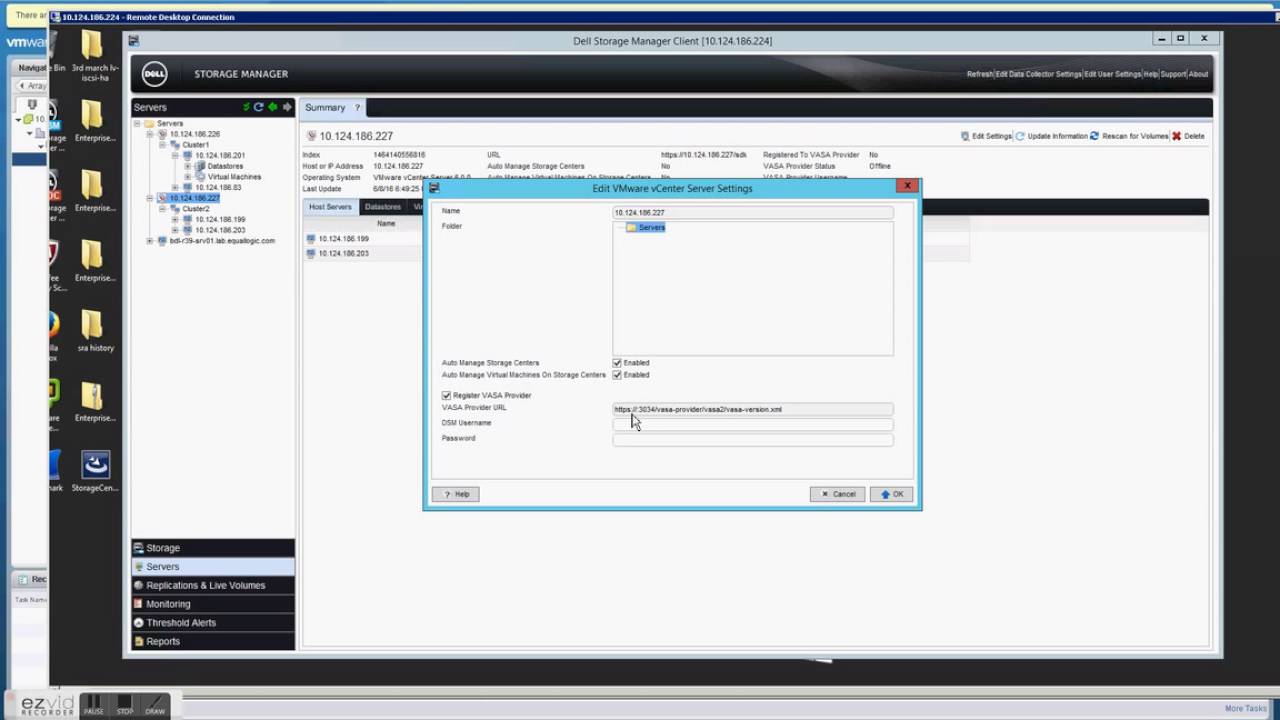
Task: Collapse the Cluster2 tree node
Action: click(x=163, y=209)
